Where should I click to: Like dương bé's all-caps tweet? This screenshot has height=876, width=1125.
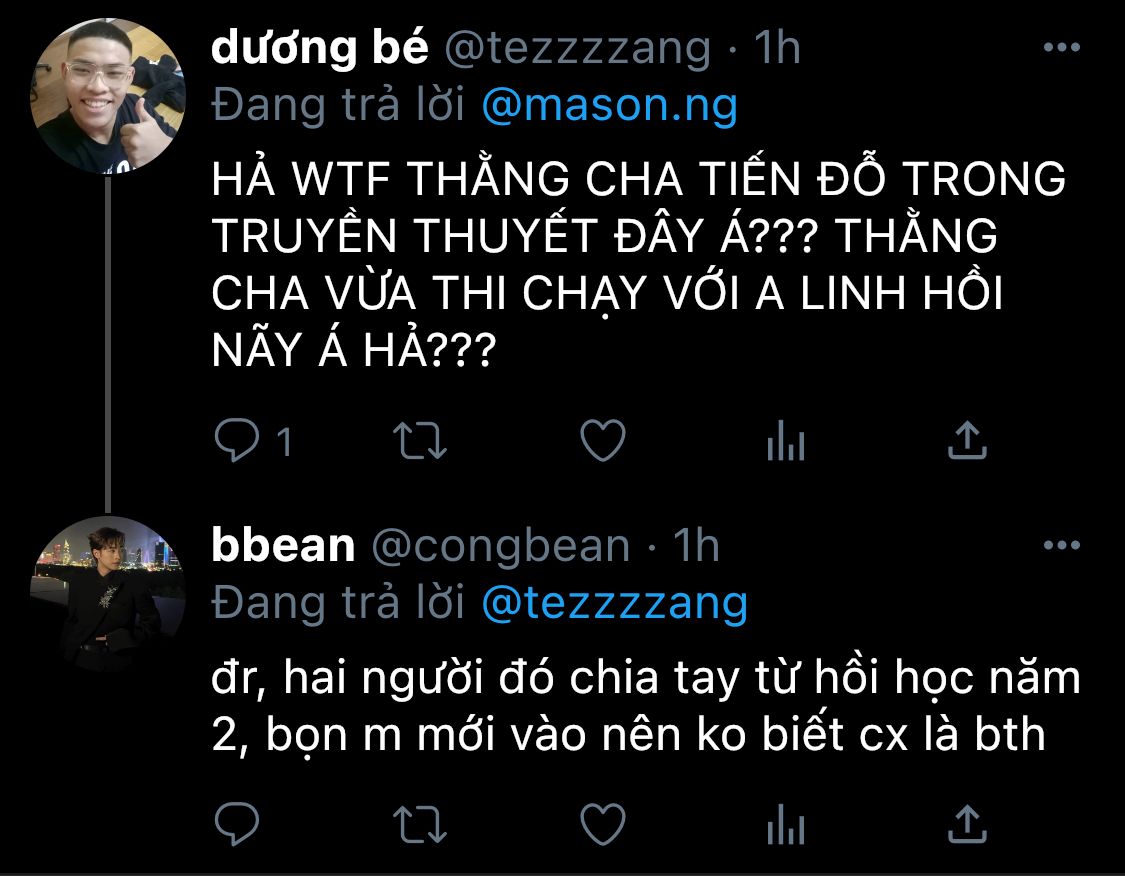[x=603, y=440]
